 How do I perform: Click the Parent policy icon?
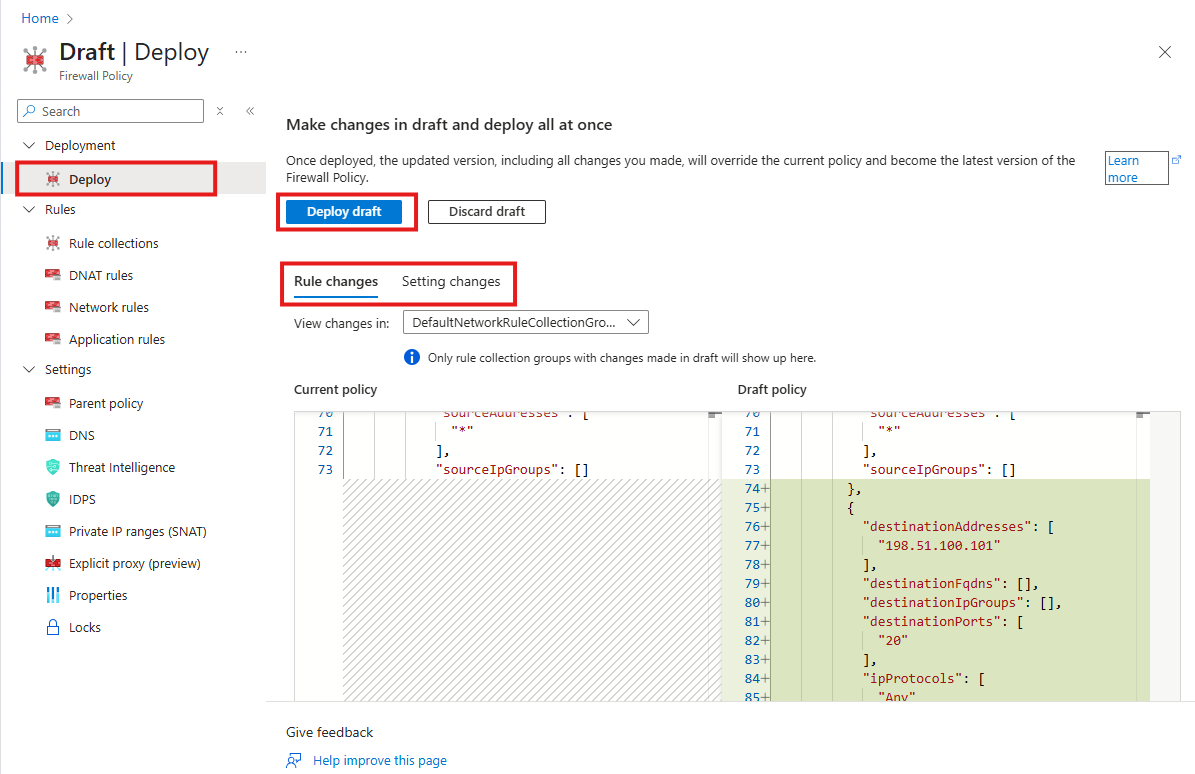[x=53, y=403]
